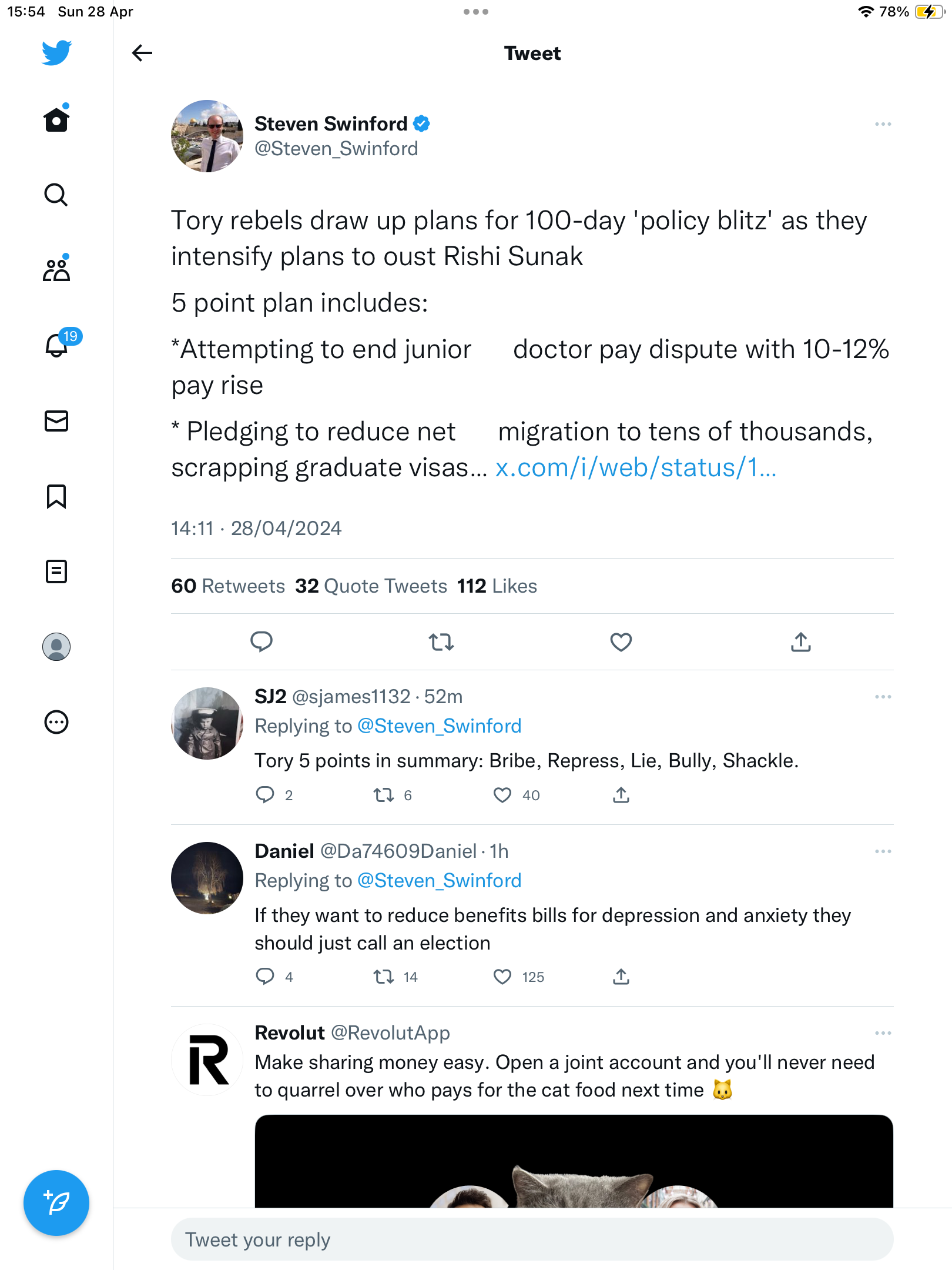Open the More circle menu in sidebar
The image size is (952, 1270).
(56, 722)
